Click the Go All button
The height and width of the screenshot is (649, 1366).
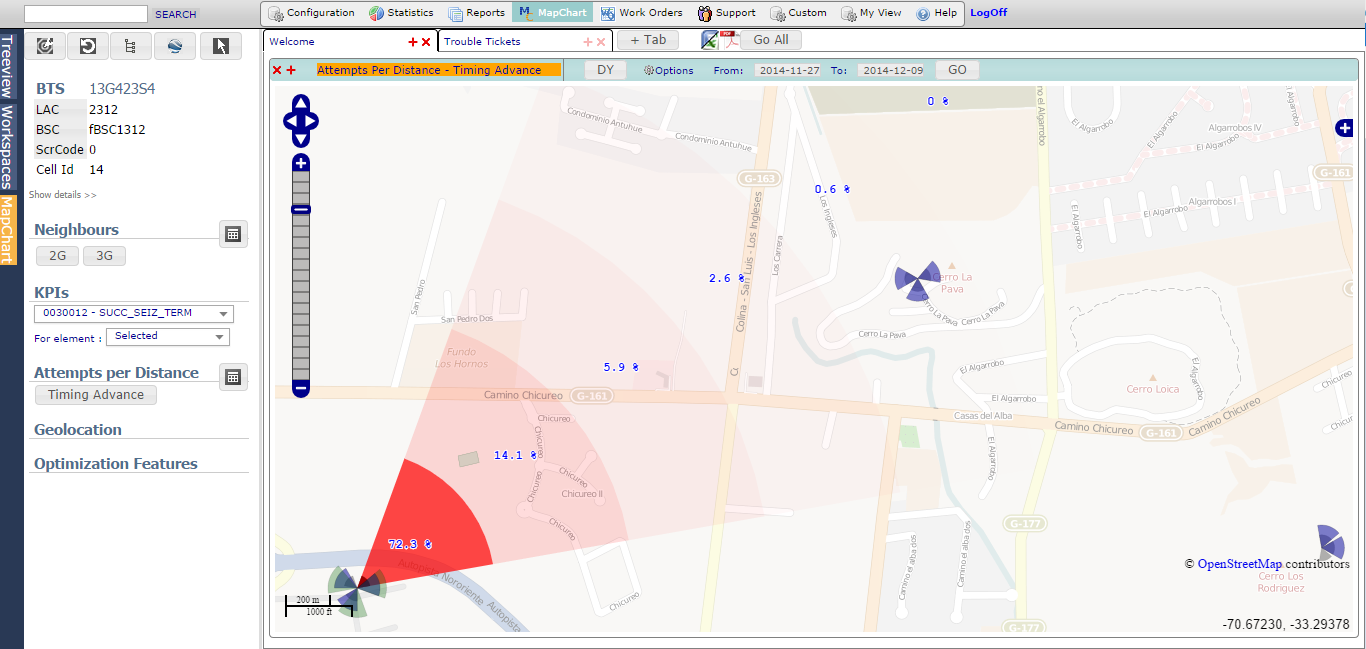(770, 40)
